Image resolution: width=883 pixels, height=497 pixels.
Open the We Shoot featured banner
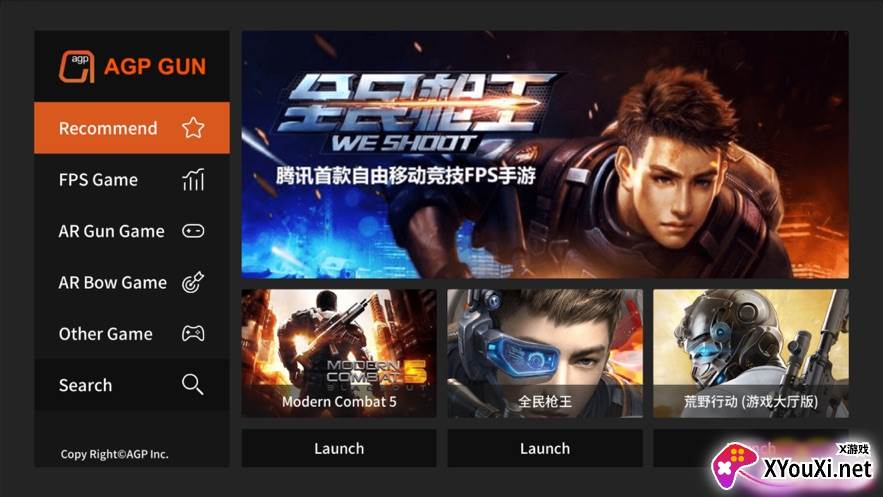(545, 154)
